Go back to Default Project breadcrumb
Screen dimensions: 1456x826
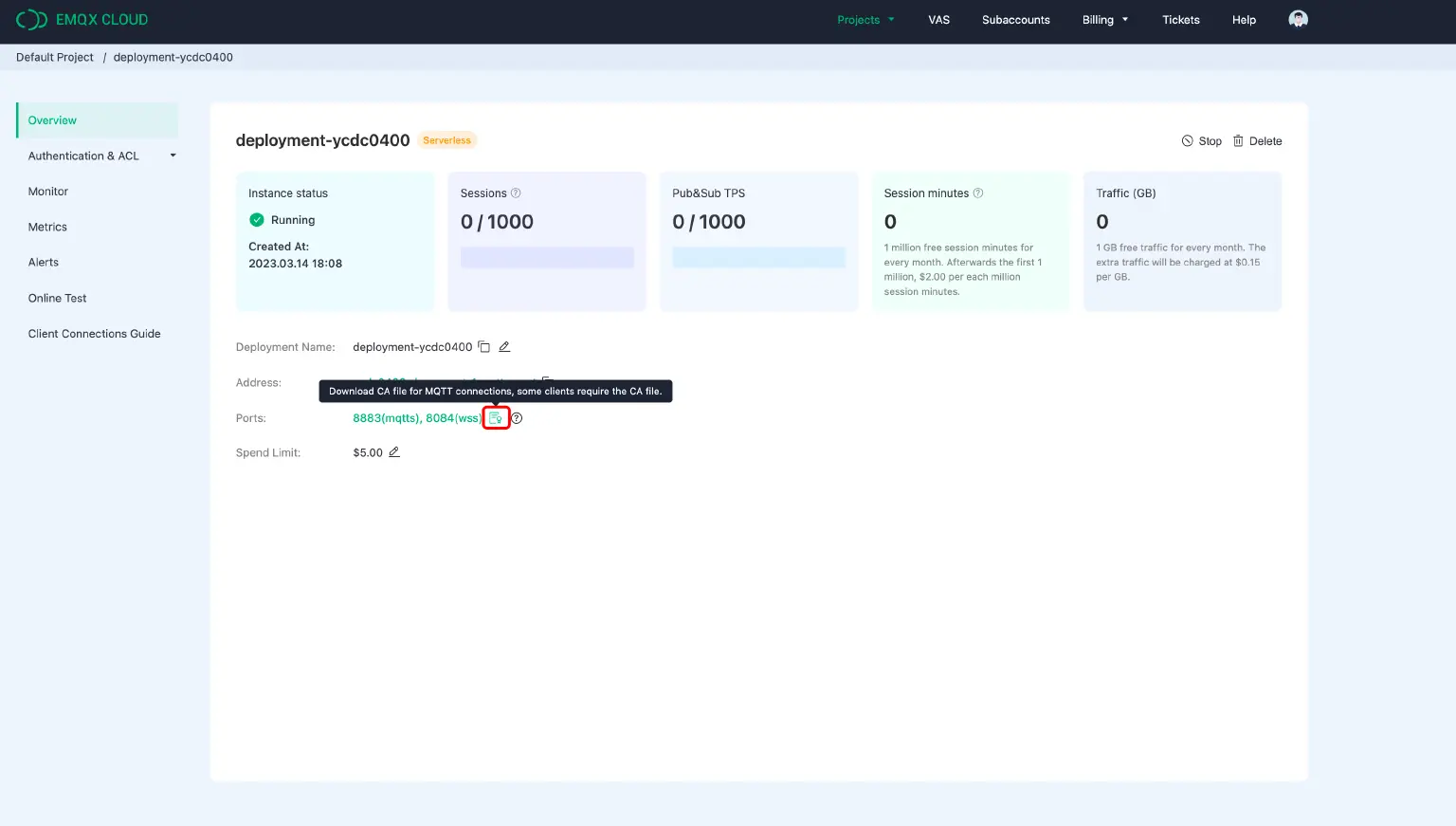click(x=54, y=57)
